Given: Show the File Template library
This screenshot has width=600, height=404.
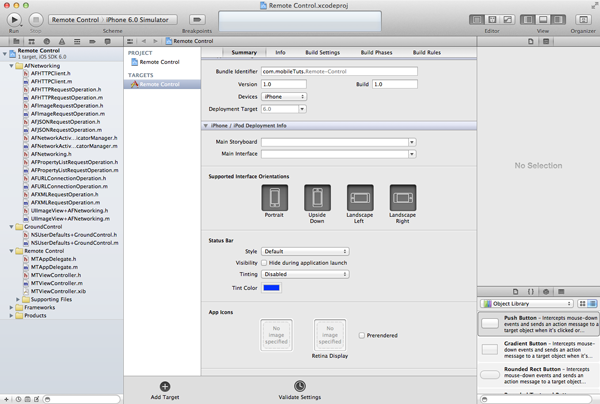Looking at the screenshot, I should pos(515,292).
